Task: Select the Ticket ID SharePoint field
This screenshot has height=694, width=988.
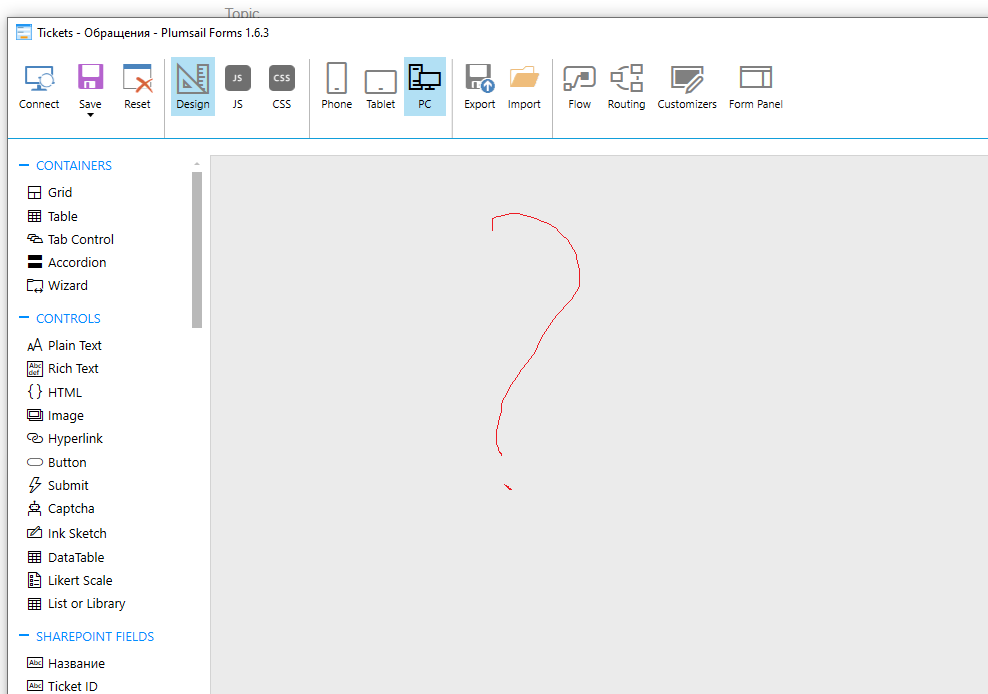Action: (x=62, y=686)
